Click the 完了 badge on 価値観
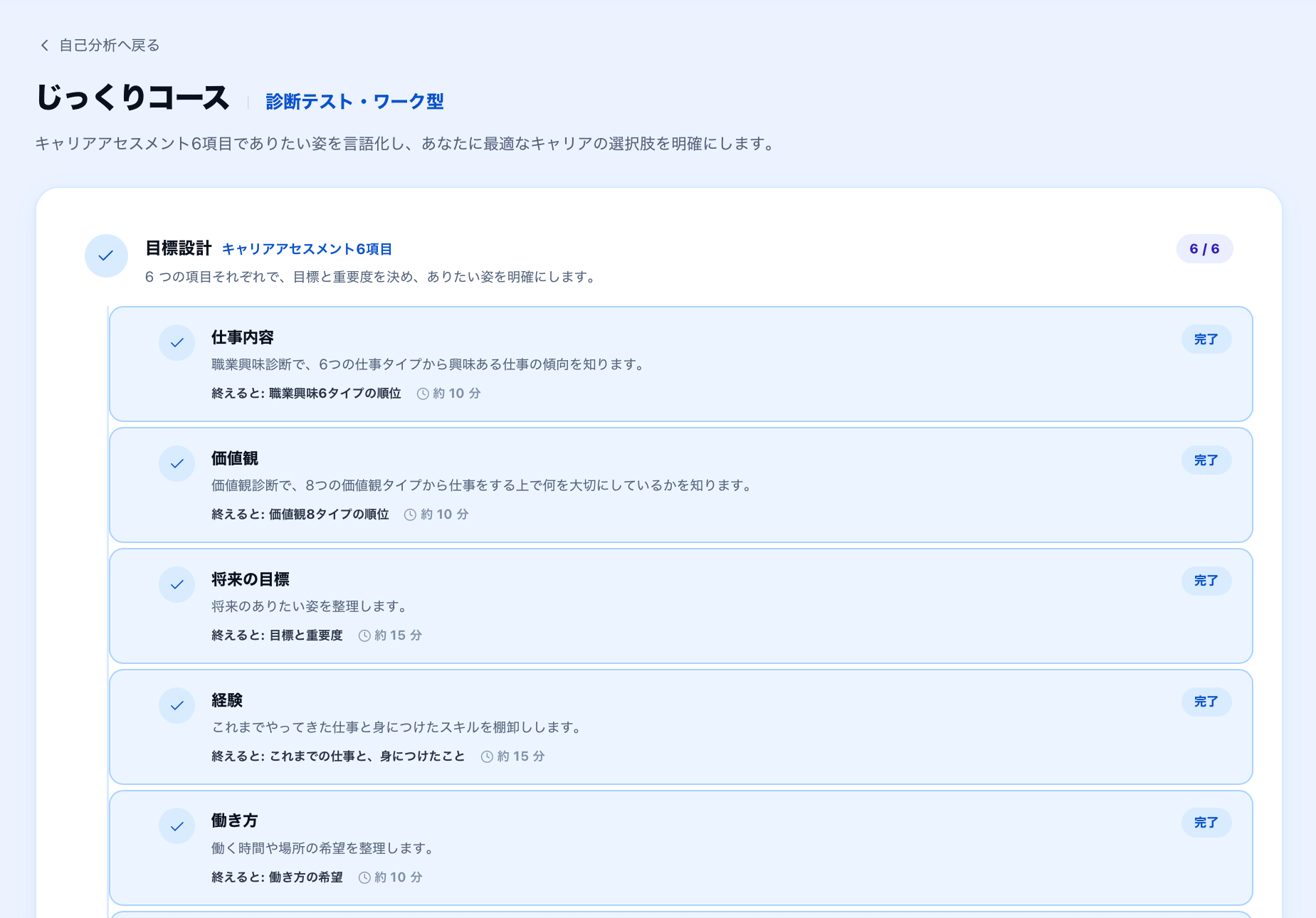1316x918 pixels. tap(1206, 460)
